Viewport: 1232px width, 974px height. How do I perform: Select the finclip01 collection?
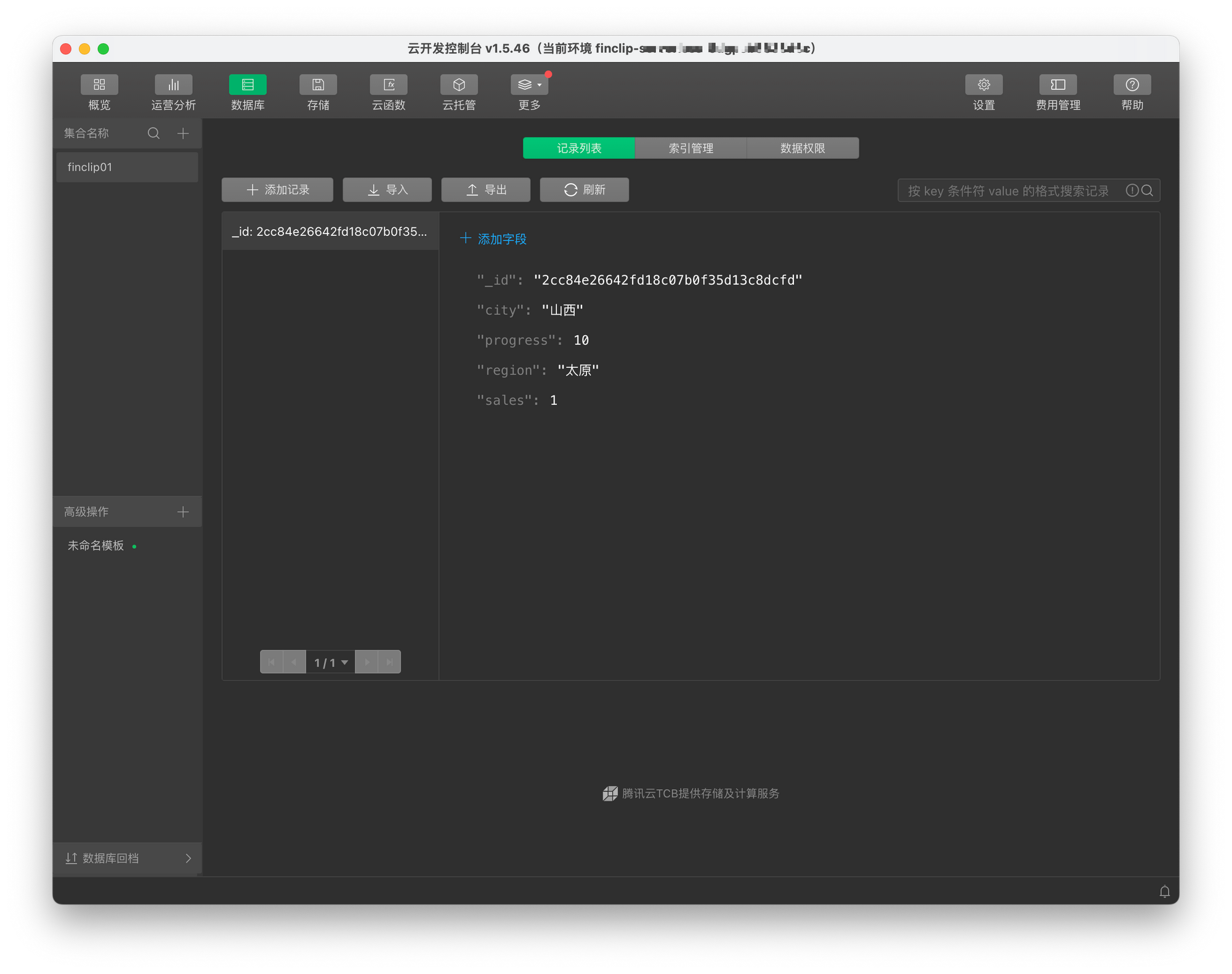[127, 167]
